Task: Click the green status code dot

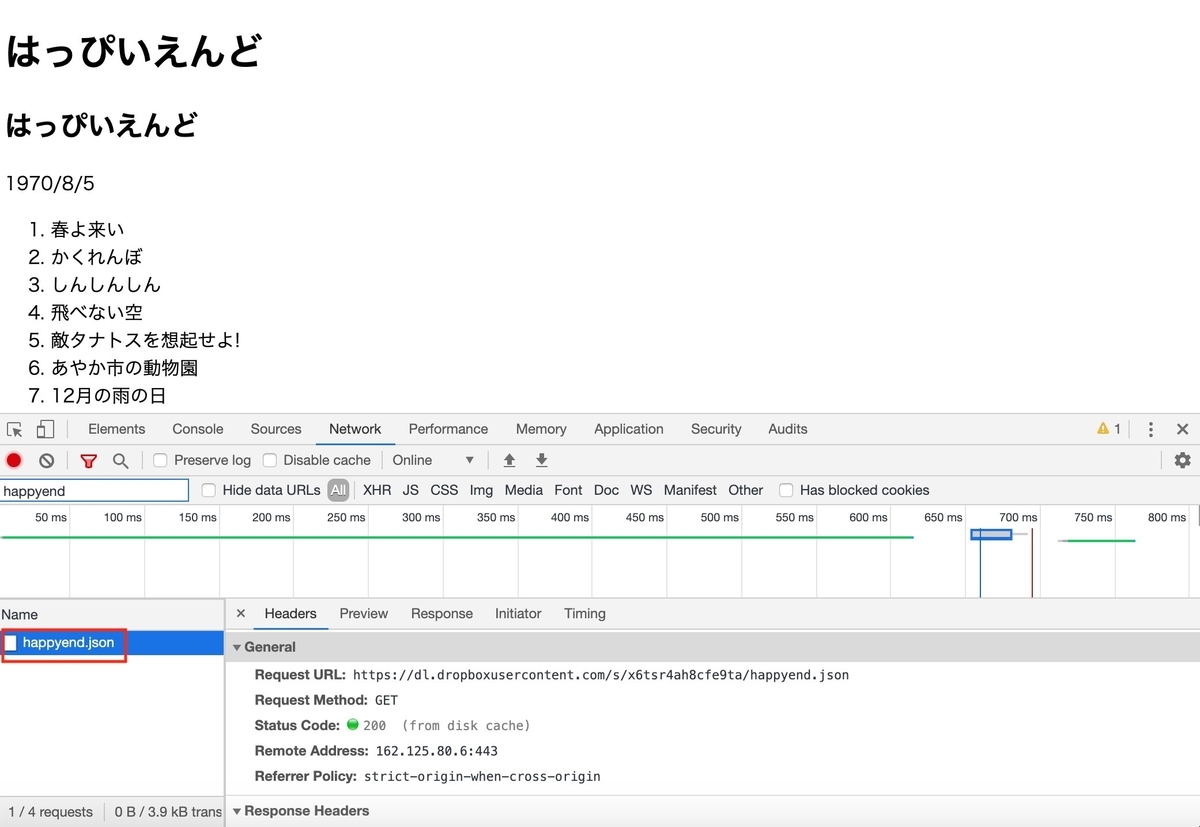Action: click(x=353, y=725)
